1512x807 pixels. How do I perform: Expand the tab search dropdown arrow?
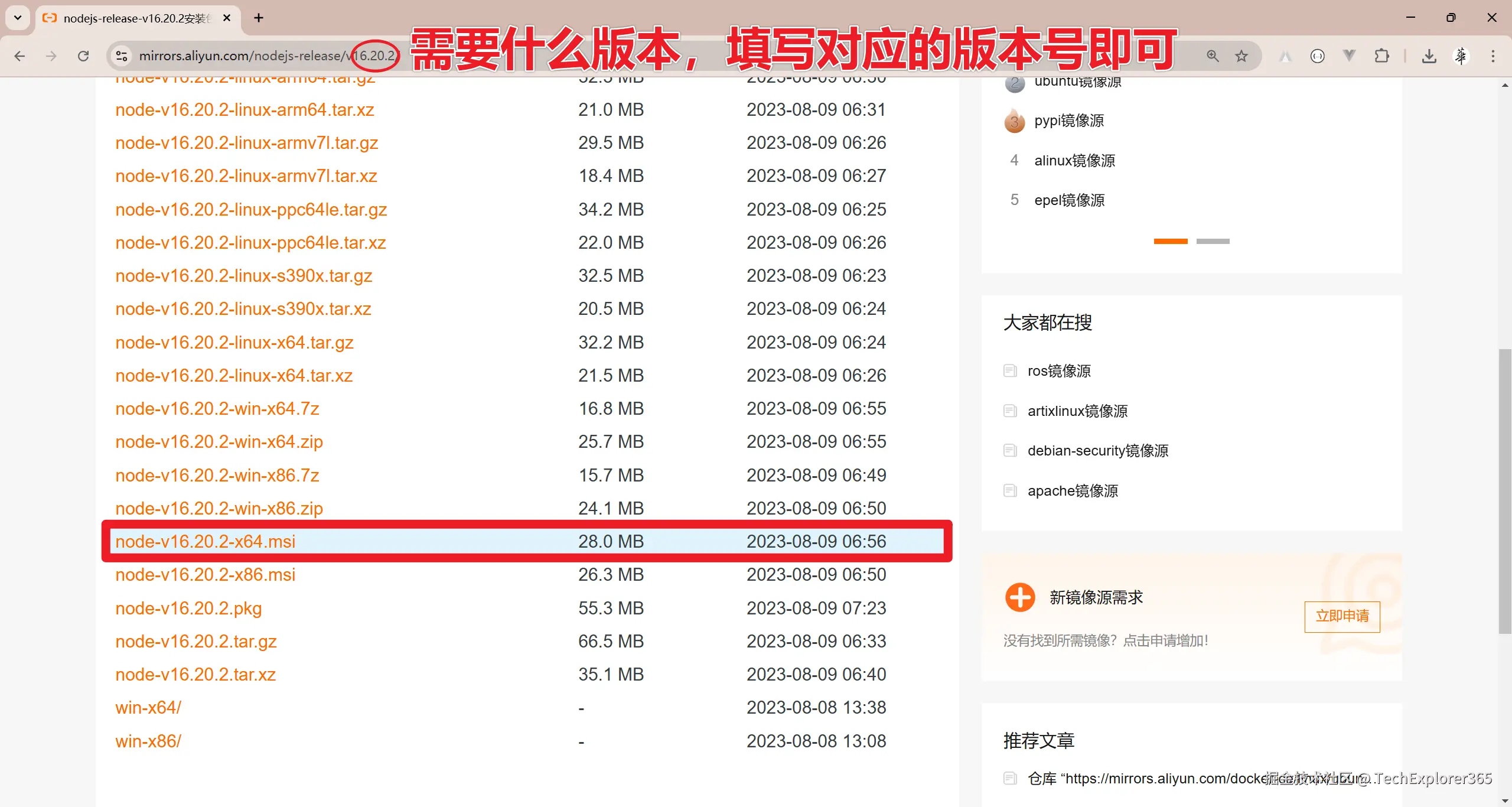pyautogui.click(x=18, y=18)
